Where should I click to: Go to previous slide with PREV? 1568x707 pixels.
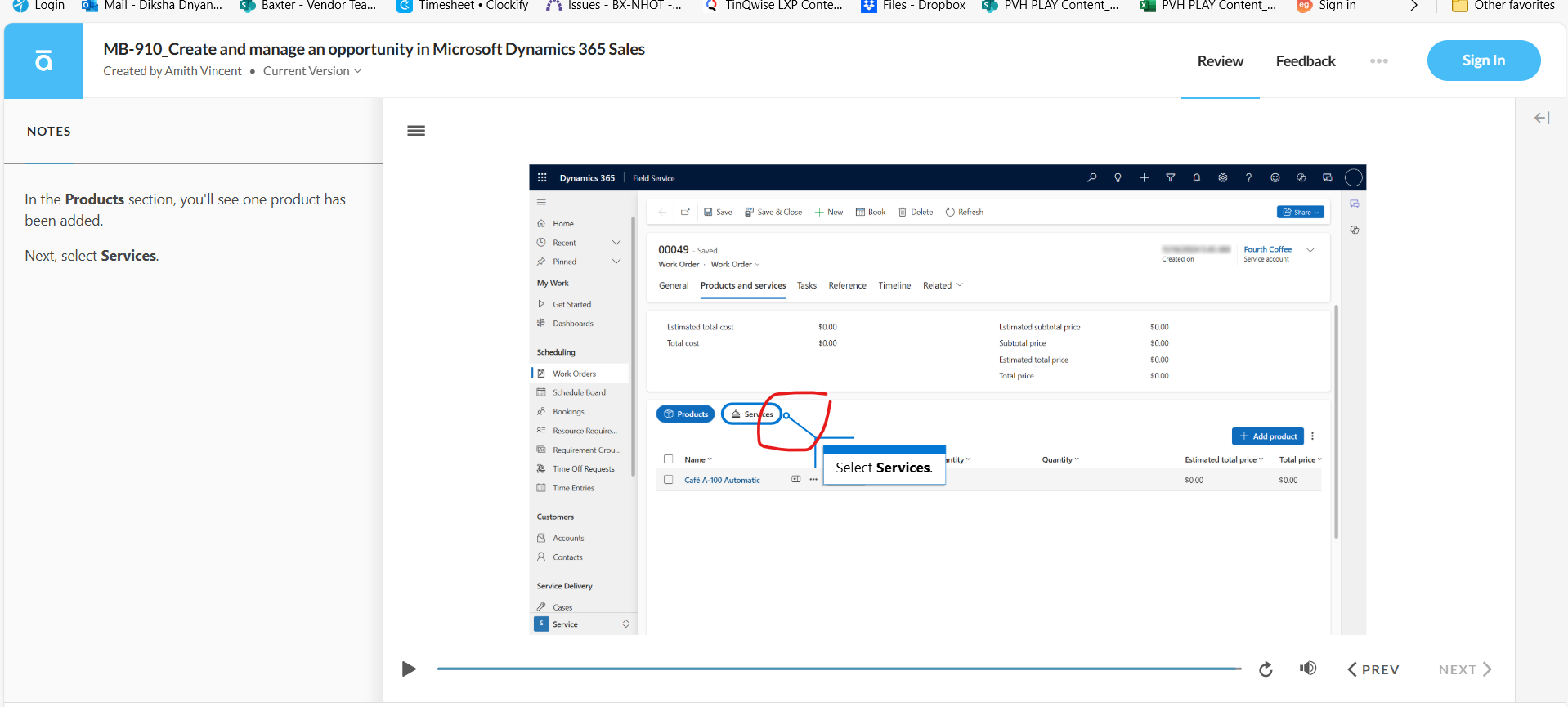click(x=1373, y=669)
